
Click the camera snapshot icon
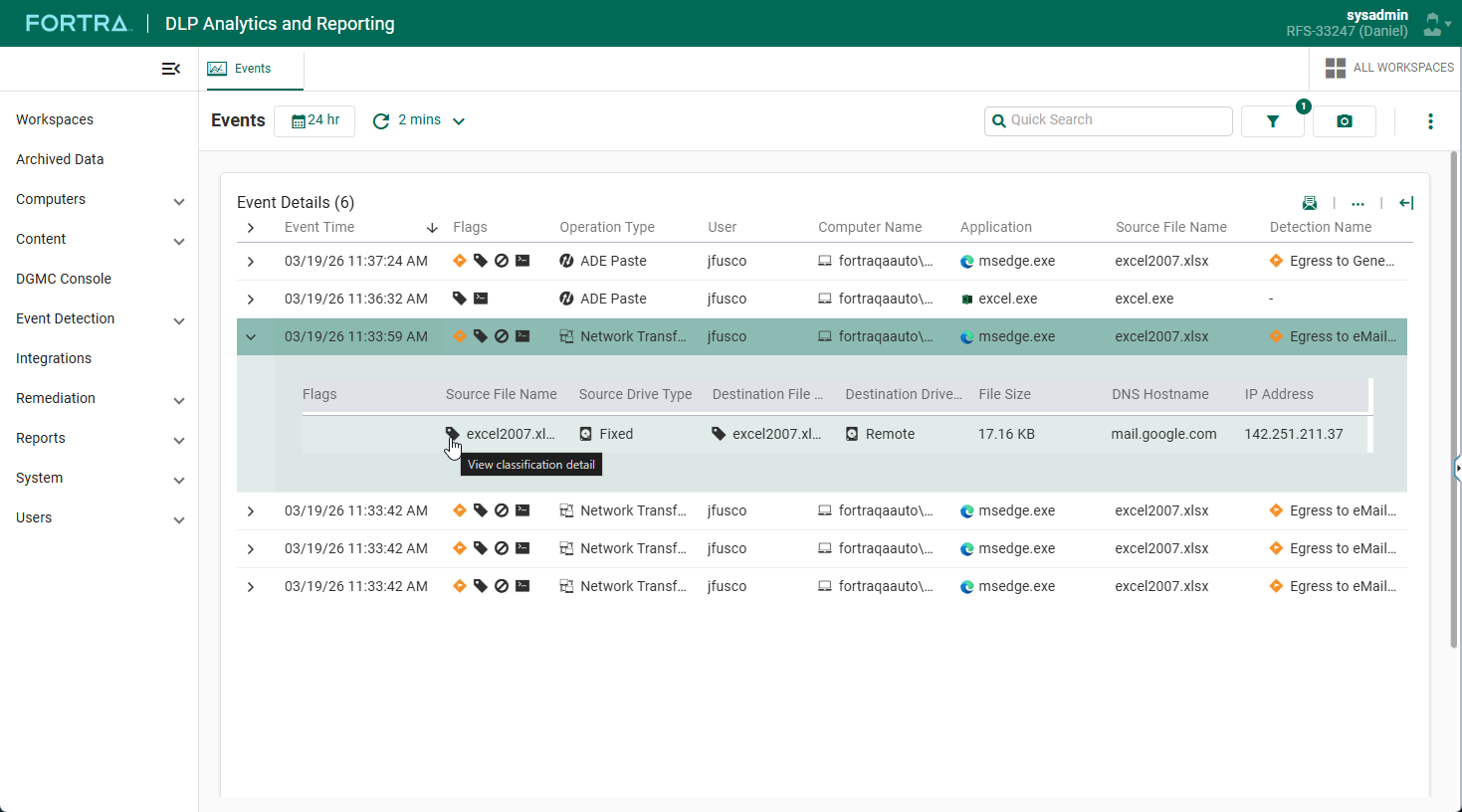1345,121
